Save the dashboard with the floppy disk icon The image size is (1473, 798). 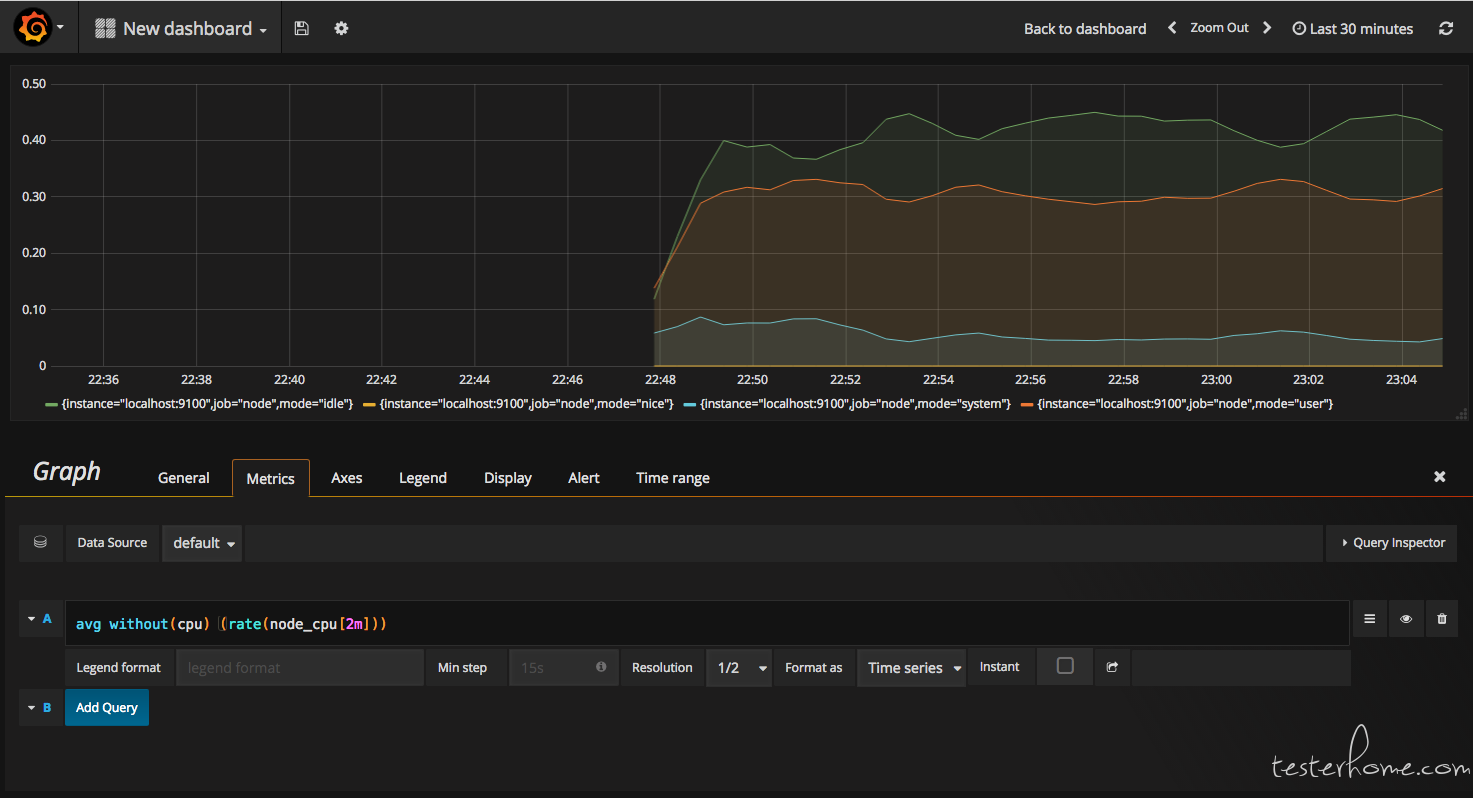[x=301, y=28]
